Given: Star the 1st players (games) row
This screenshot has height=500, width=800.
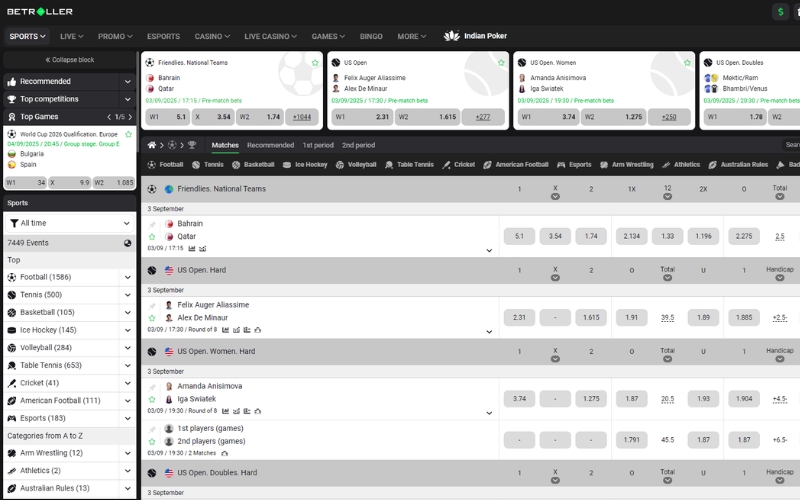Looking at the screenshot, I should point(152,441).
